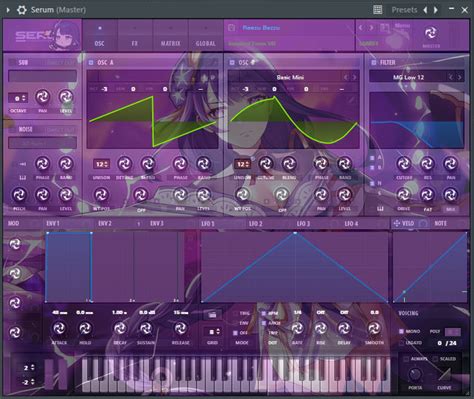Enable MONO voicing checkbox
Viewport: 474px width, 399px height.
401,331
